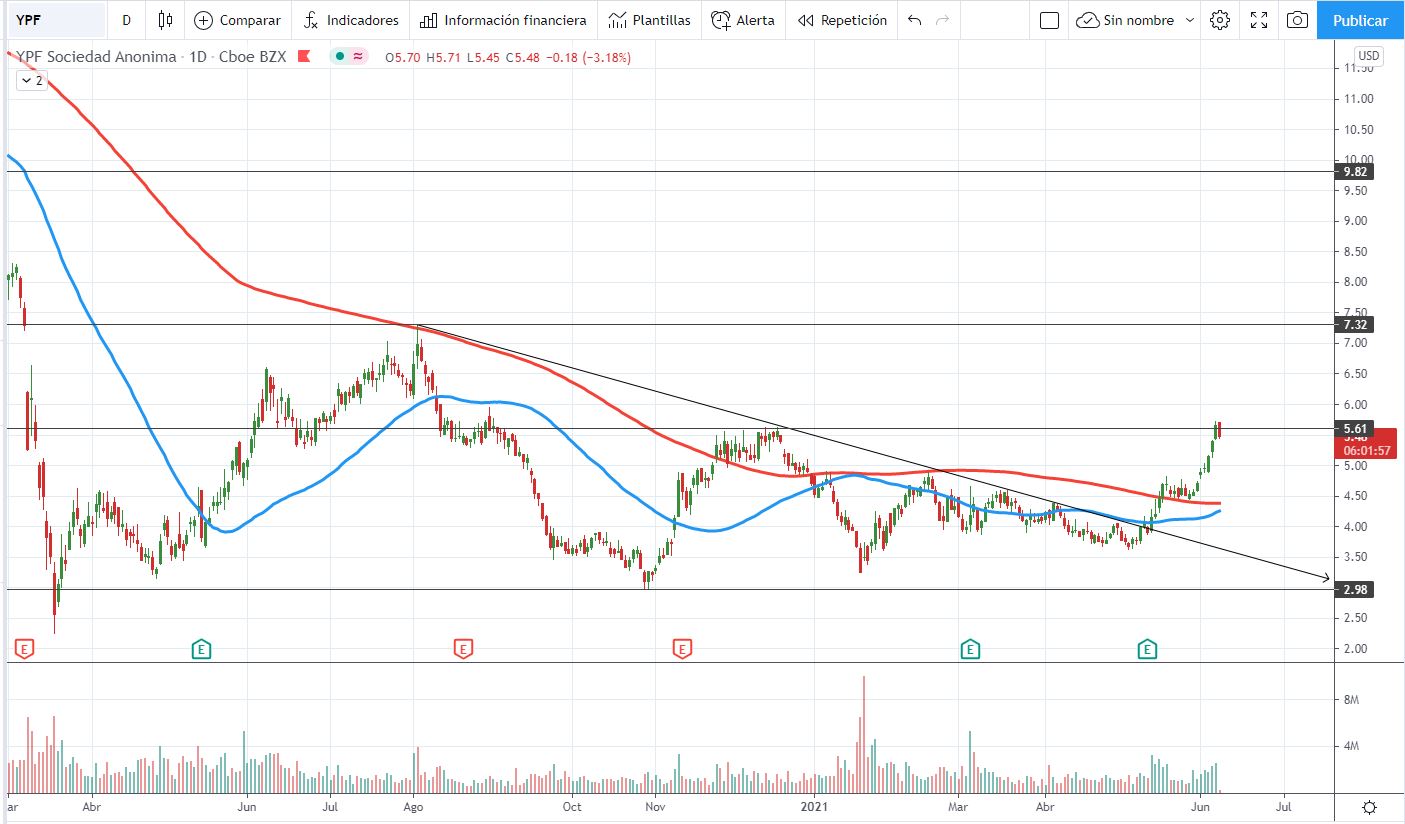
Task: Start bar replay with Repetición
Action: point(842,20)
